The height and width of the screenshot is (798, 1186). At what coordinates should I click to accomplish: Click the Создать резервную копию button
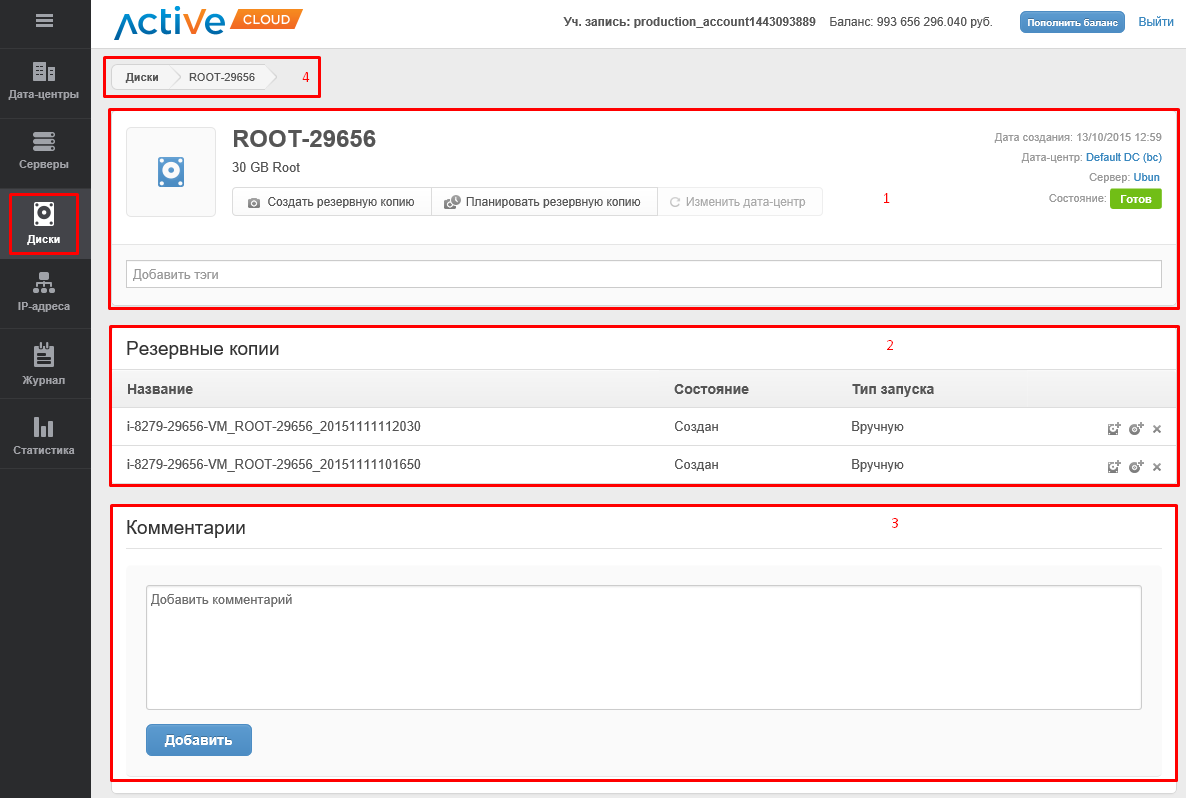(x=331, y=202)
